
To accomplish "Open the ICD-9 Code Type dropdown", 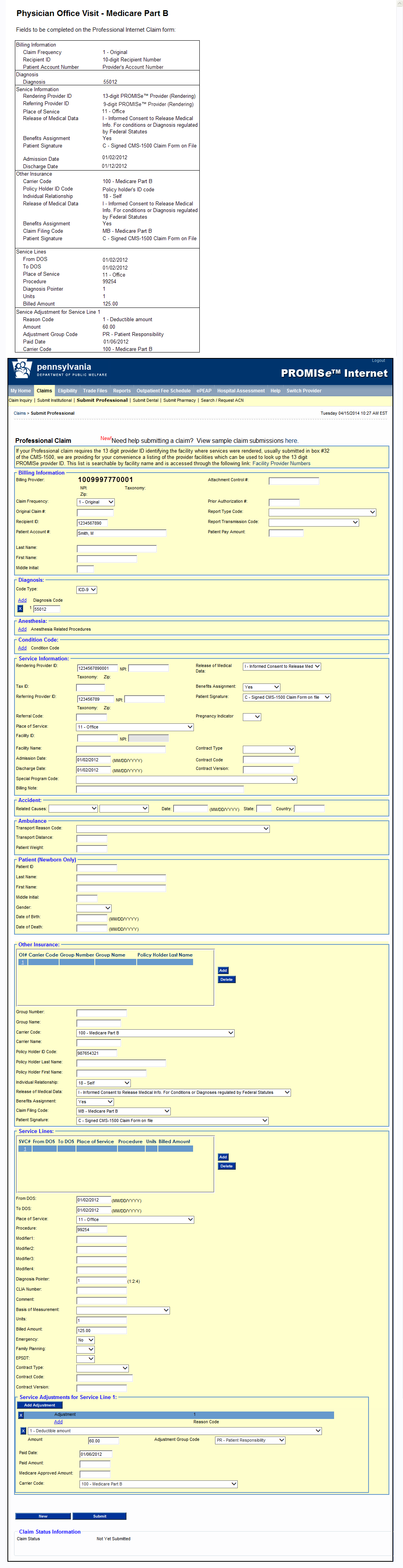I will point(87,590).
